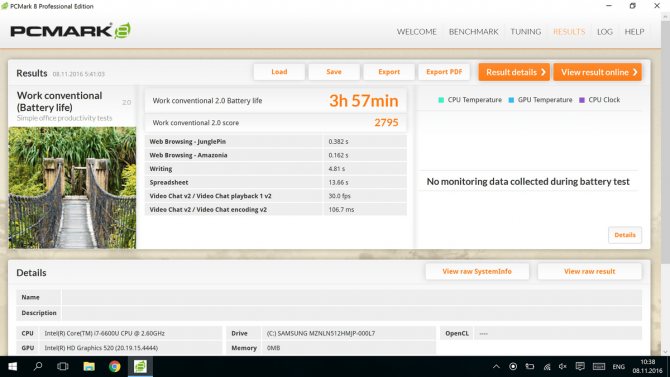Screen dimensions: 670x377
Task: Open File Explorer from taskbar
Action: [x=89, y=366]
